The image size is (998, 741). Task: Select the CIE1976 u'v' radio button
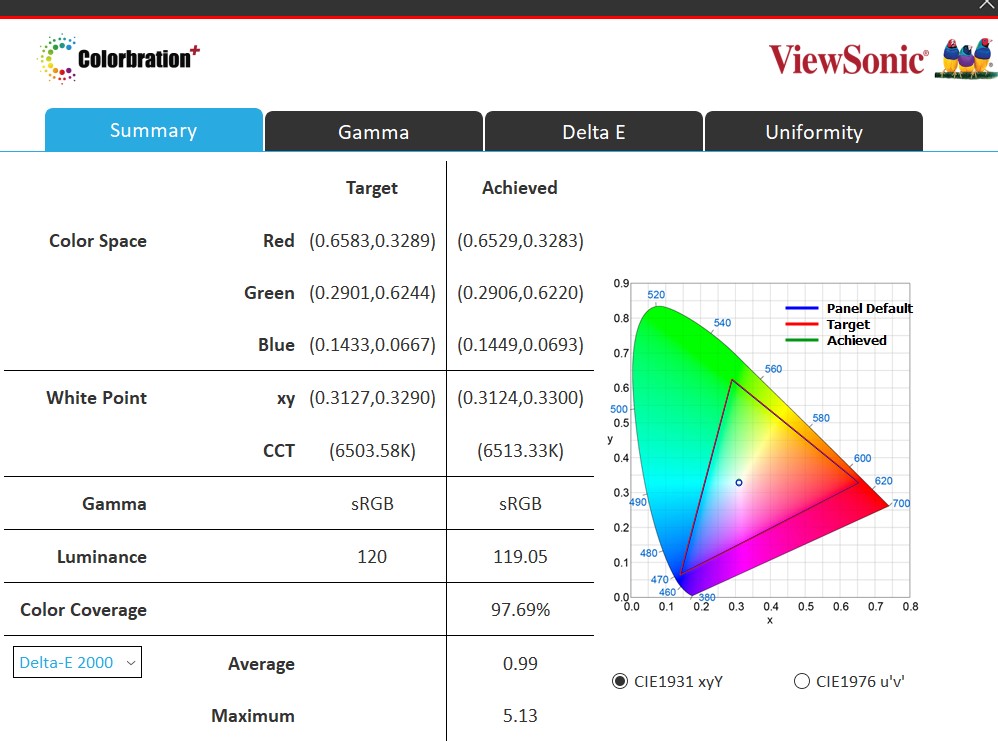pos(801,682)
